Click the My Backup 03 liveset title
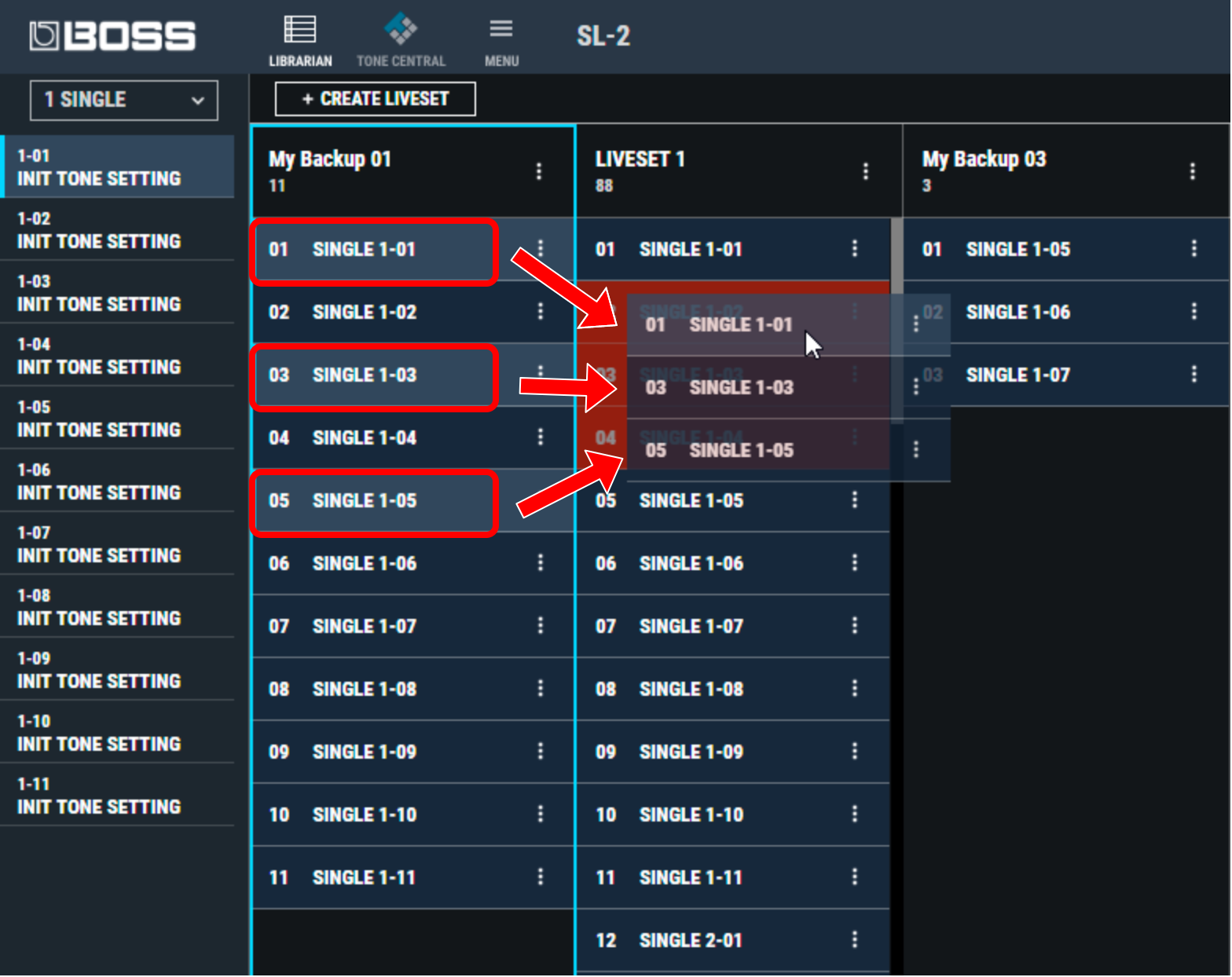The width and height of the screenshot is (1232, 977). (x=984, y=159)
